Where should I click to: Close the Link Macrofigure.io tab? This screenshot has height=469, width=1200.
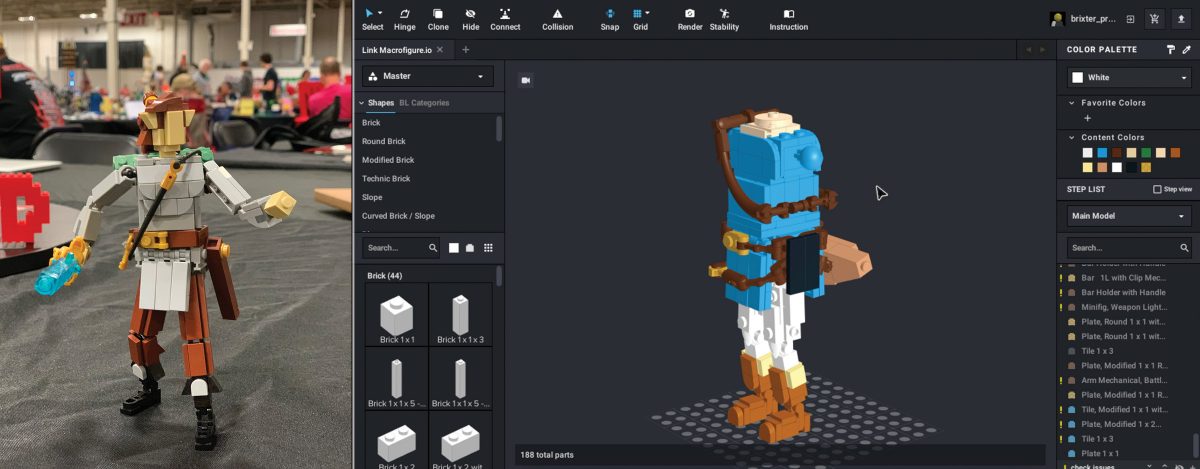pos(440,50)
